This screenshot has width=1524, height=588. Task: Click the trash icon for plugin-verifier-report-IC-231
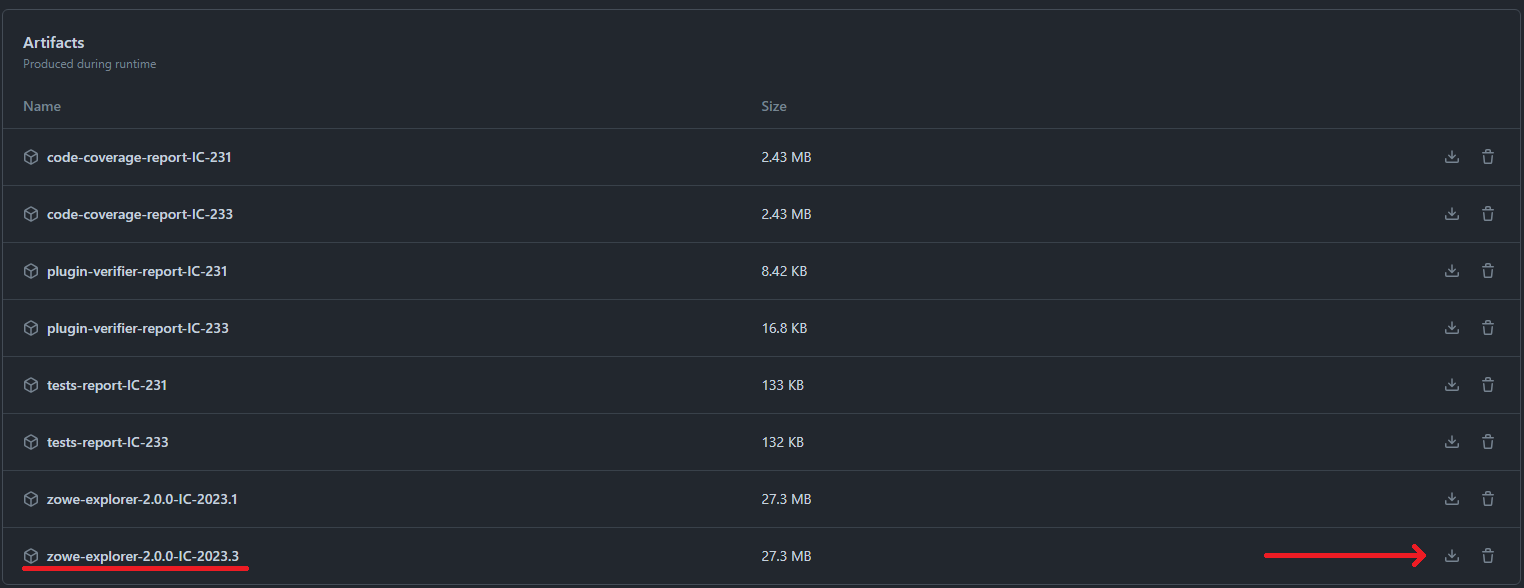[1488, 271]
